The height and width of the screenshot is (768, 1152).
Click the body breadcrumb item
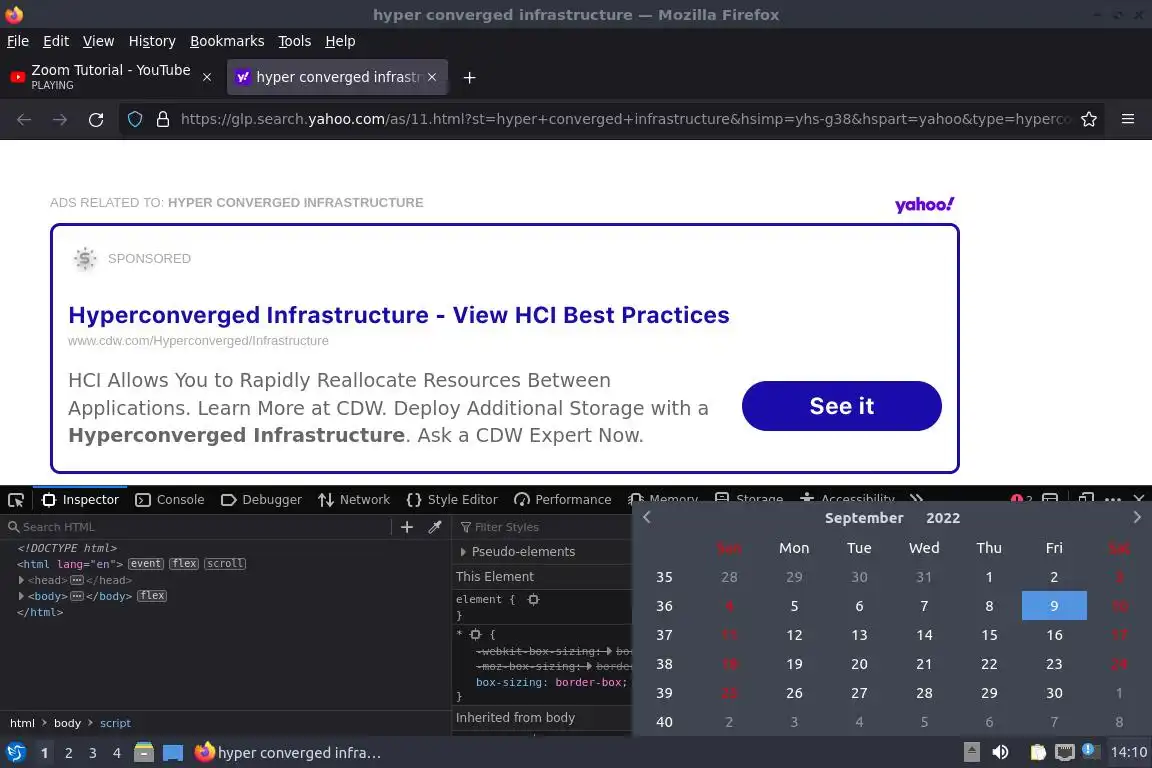(x=68, y=723)
